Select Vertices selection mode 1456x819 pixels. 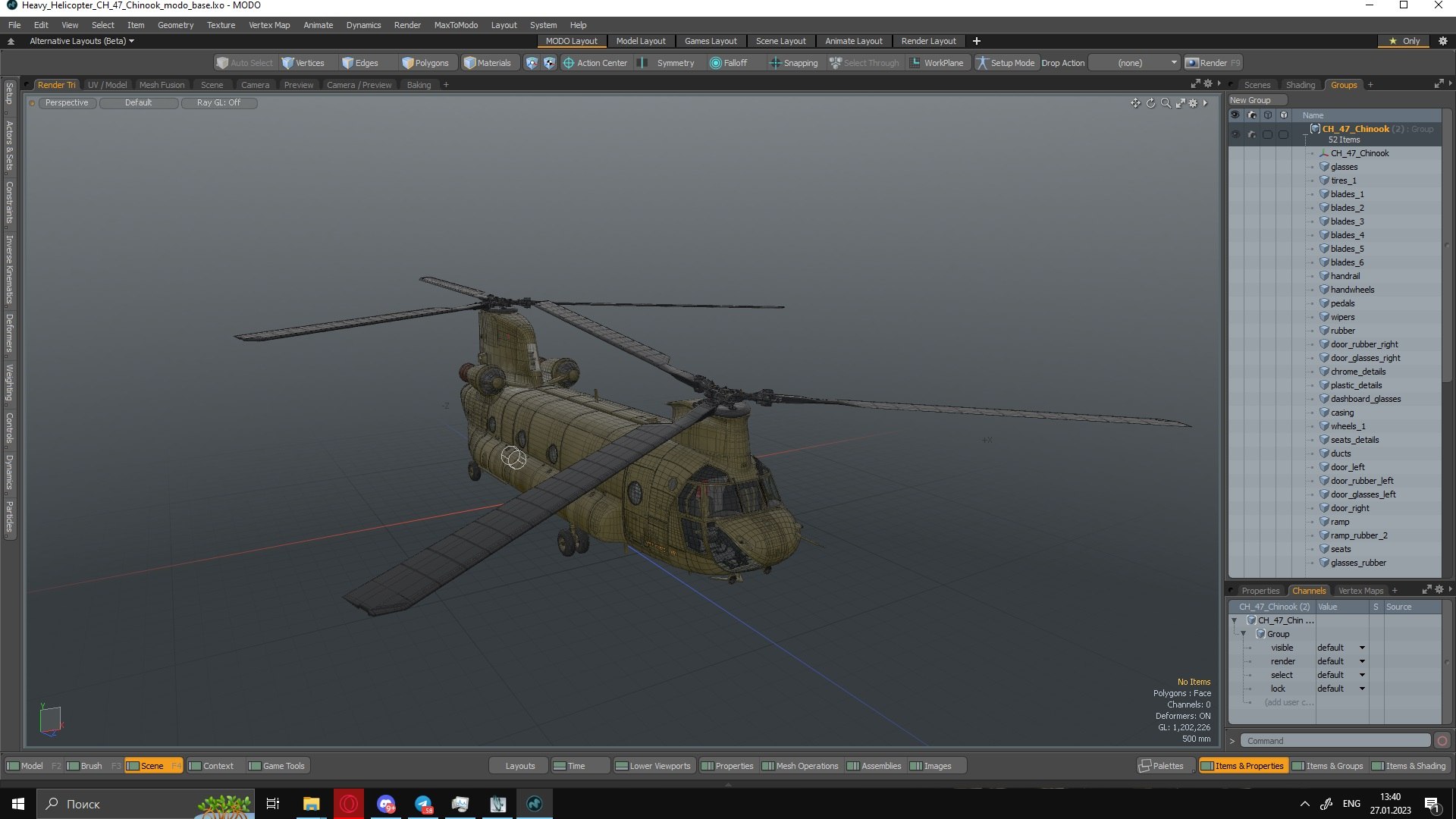coord(303,63)
